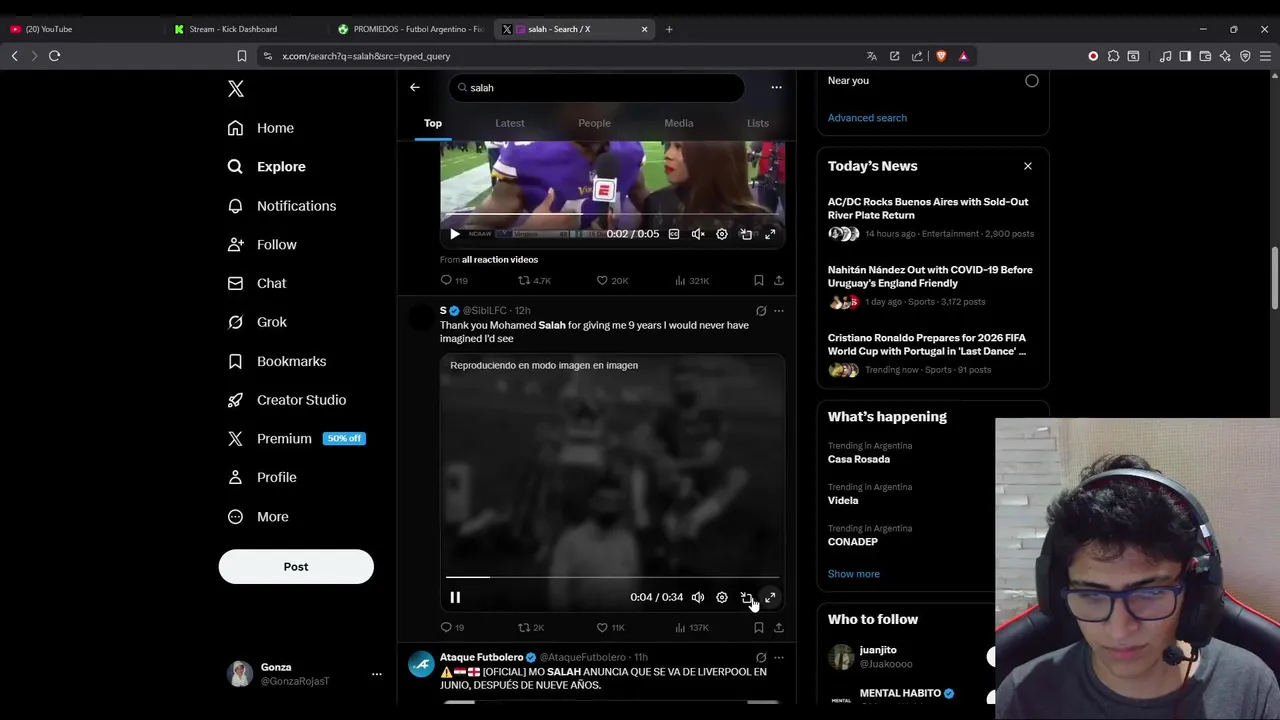Open Notifications in the sidebar
This screenshot has height=720, width=1280.
pyautogui.click(x=281, y=206)
